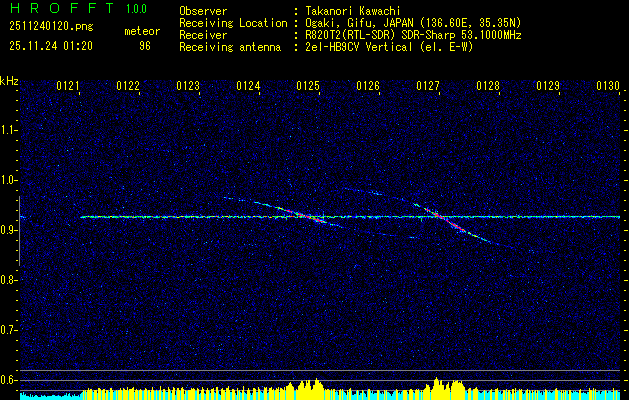Click the R820T2(RTL-SDR) receiver text

pyautogui.click(x=411, y=35)
